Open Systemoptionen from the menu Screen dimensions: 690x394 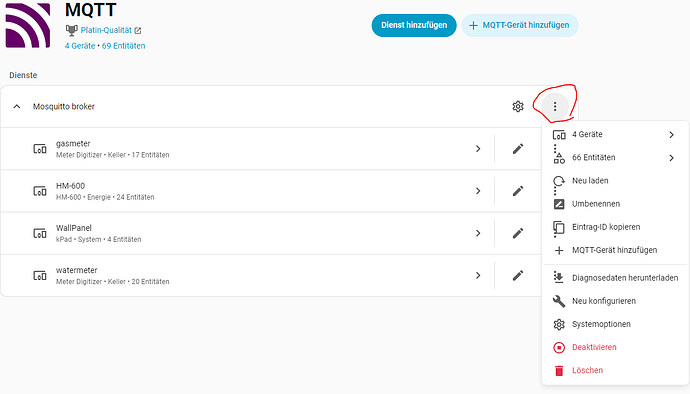click(601, 324)
